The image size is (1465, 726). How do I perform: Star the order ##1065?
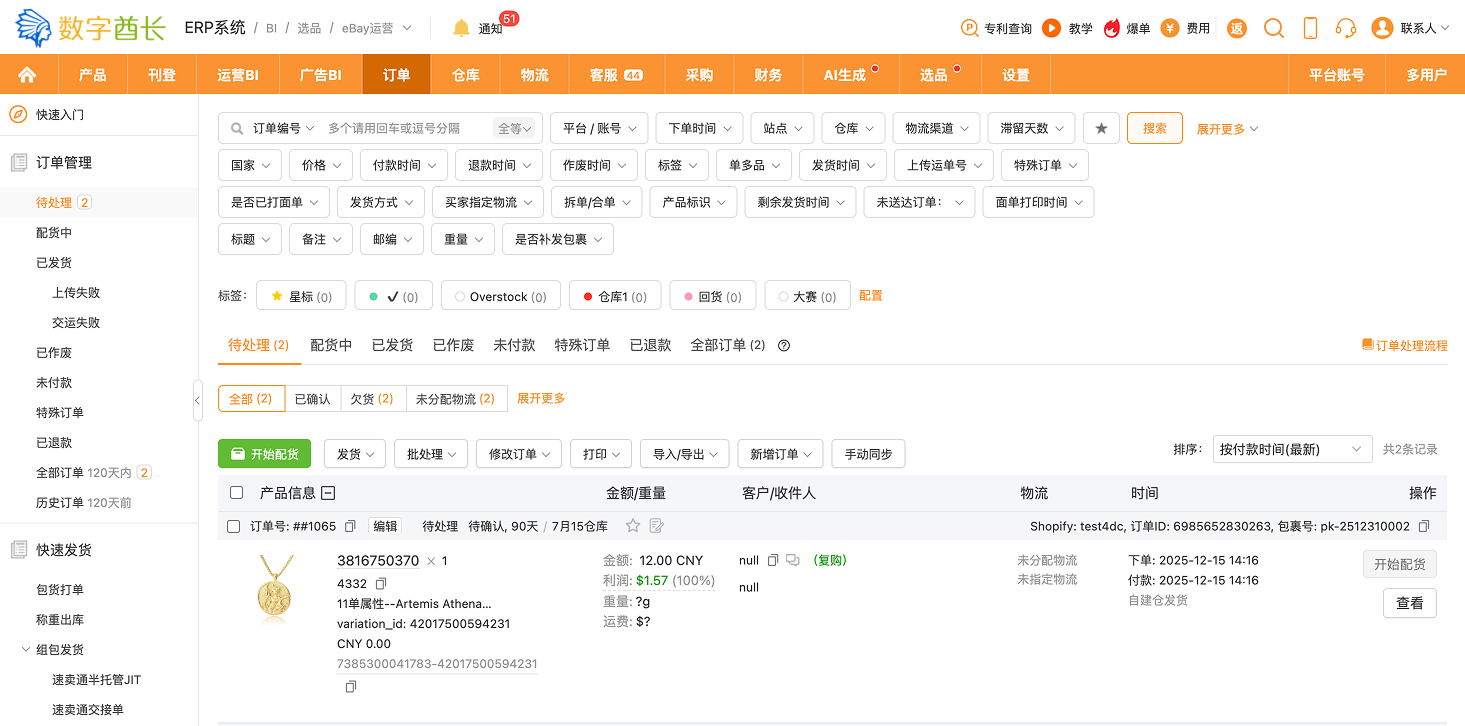(632, 526)
